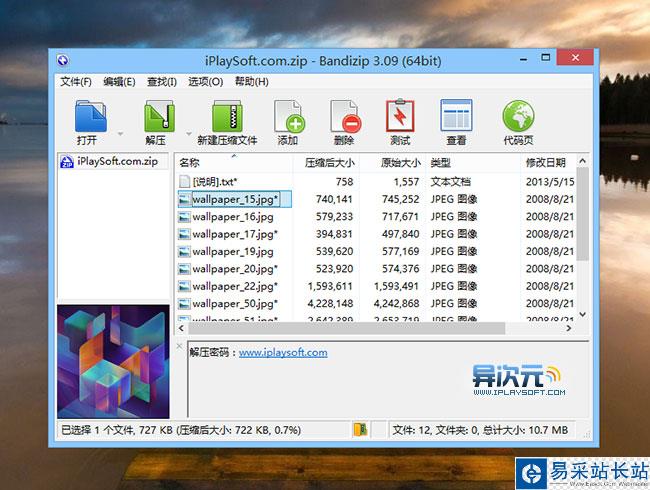Minimize the Bandizip window
This screenshot has width=650, height=490.
[524, 59]
